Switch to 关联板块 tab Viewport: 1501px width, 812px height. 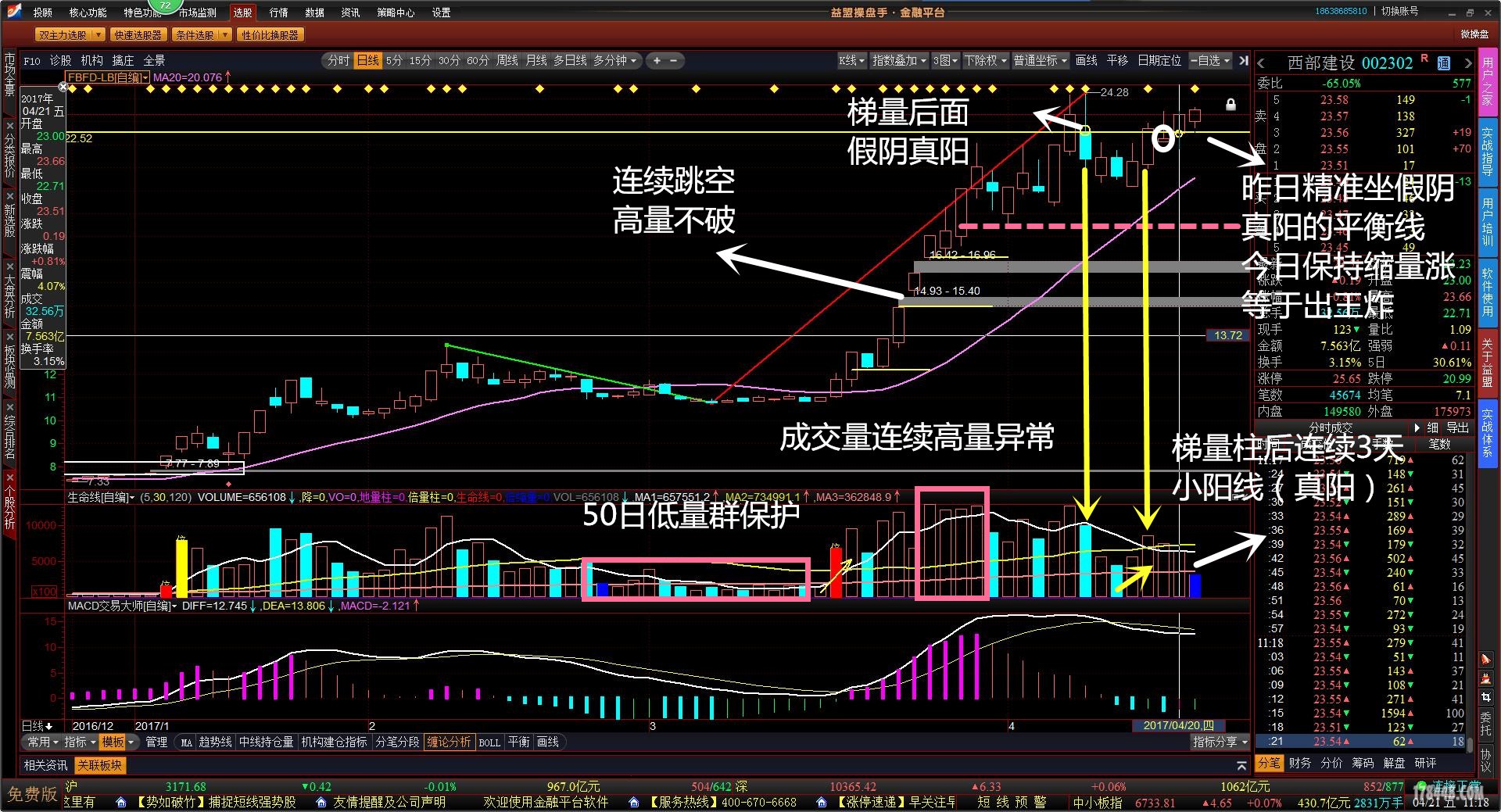100,765
